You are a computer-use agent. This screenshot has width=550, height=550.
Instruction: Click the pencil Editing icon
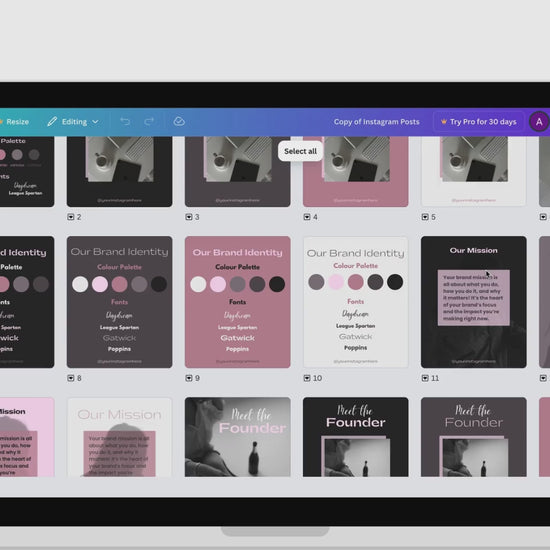pyautogui.click(x=52, y=122)
